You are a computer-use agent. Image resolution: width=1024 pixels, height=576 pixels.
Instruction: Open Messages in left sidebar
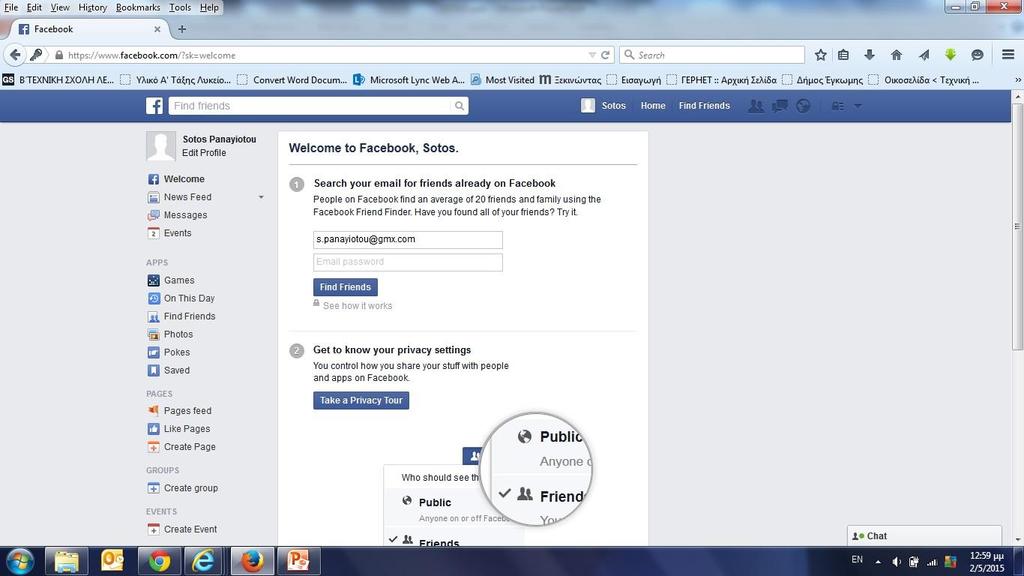click(x=185, y=215)
